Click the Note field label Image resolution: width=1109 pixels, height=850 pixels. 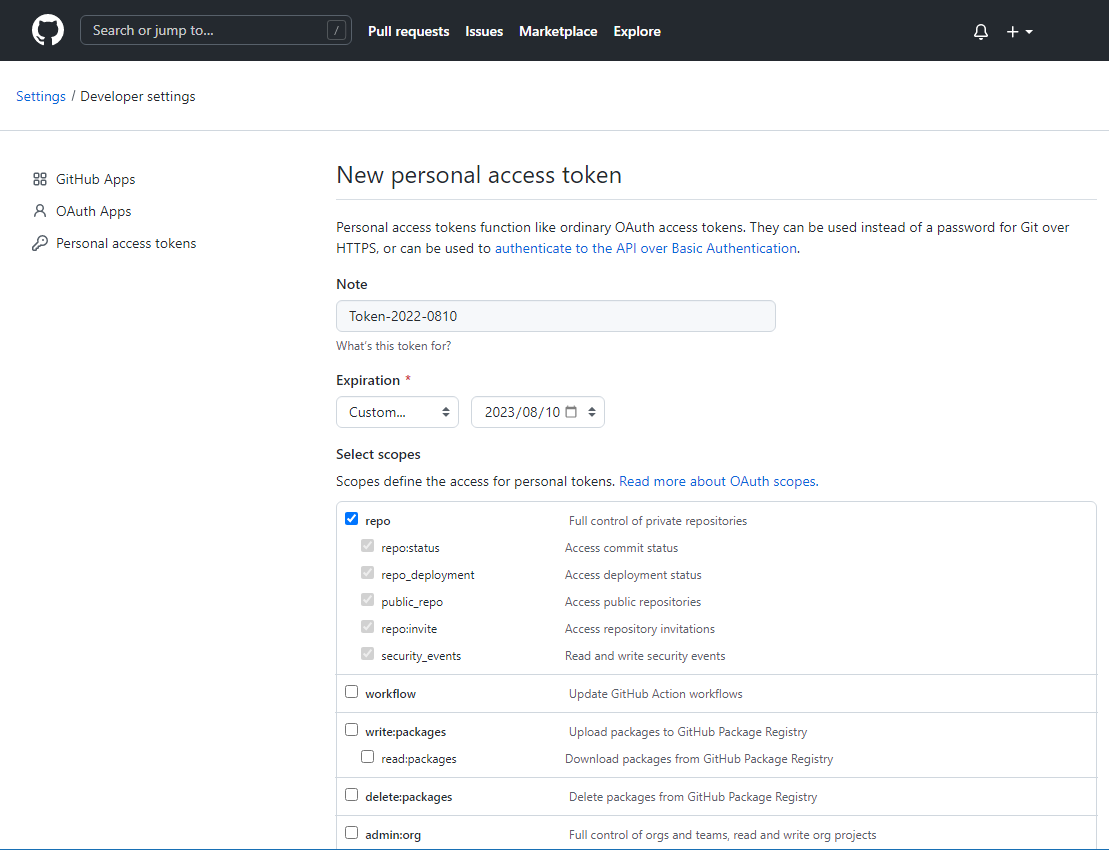(352, 284)
